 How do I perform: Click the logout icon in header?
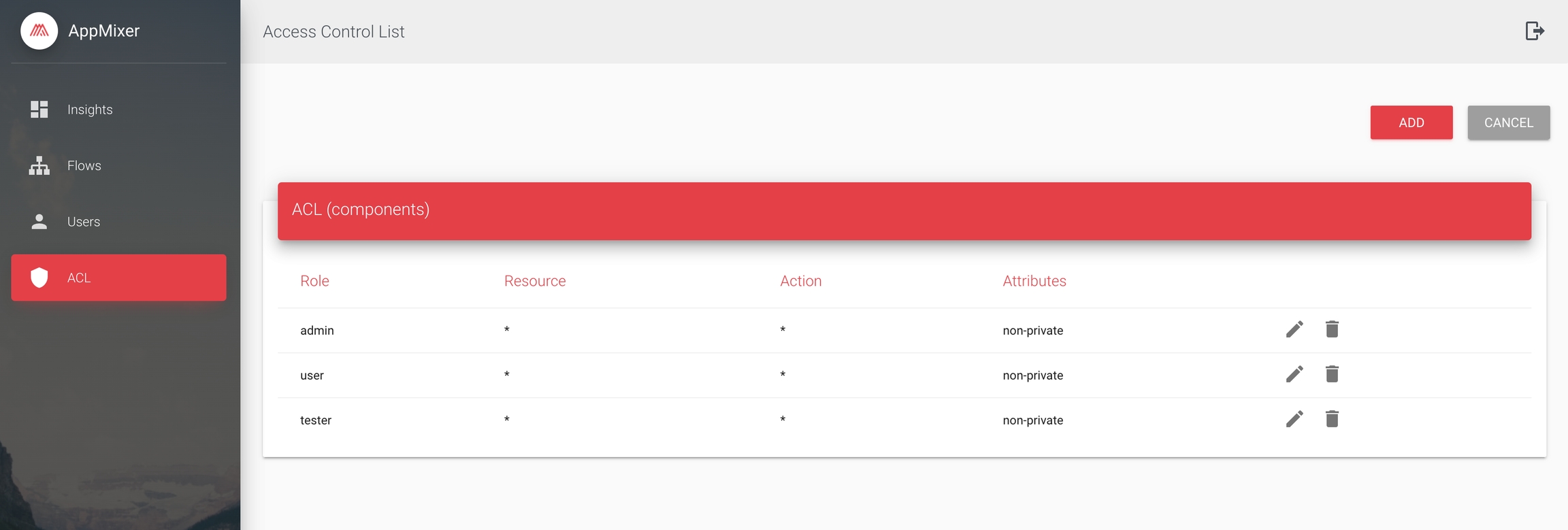coord(1534,31)
